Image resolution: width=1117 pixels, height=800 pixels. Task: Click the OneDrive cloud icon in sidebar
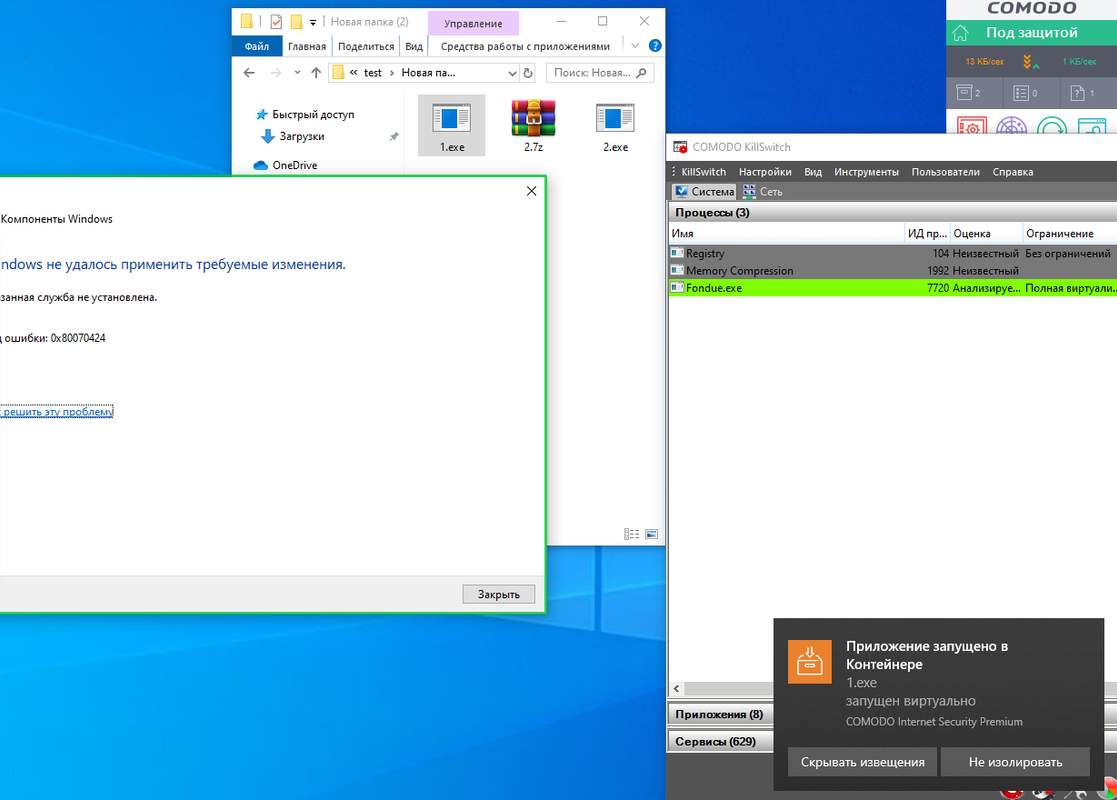(x=261, y=165)
